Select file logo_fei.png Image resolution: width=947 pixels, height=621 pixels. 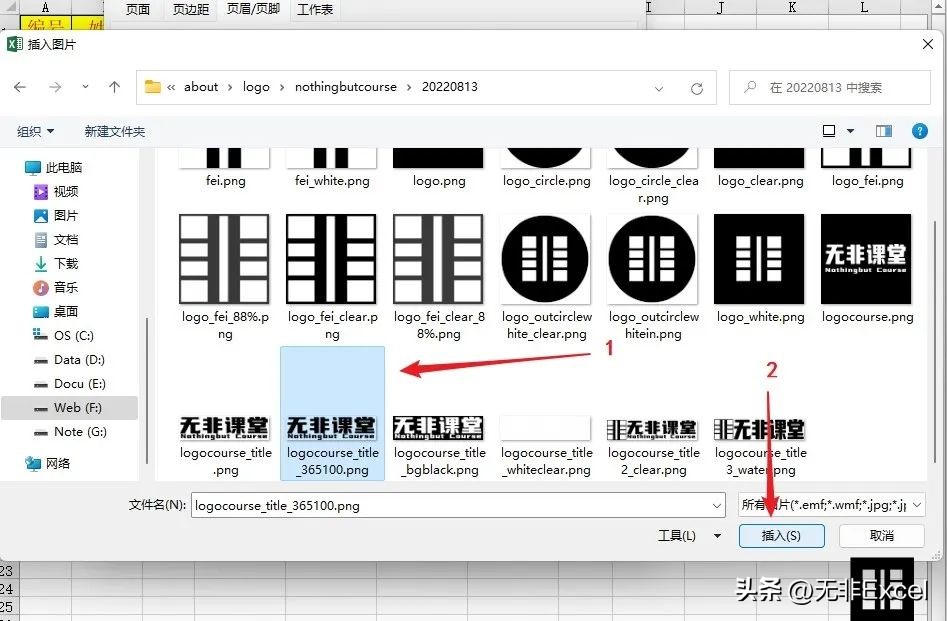(x=867, y=169)
